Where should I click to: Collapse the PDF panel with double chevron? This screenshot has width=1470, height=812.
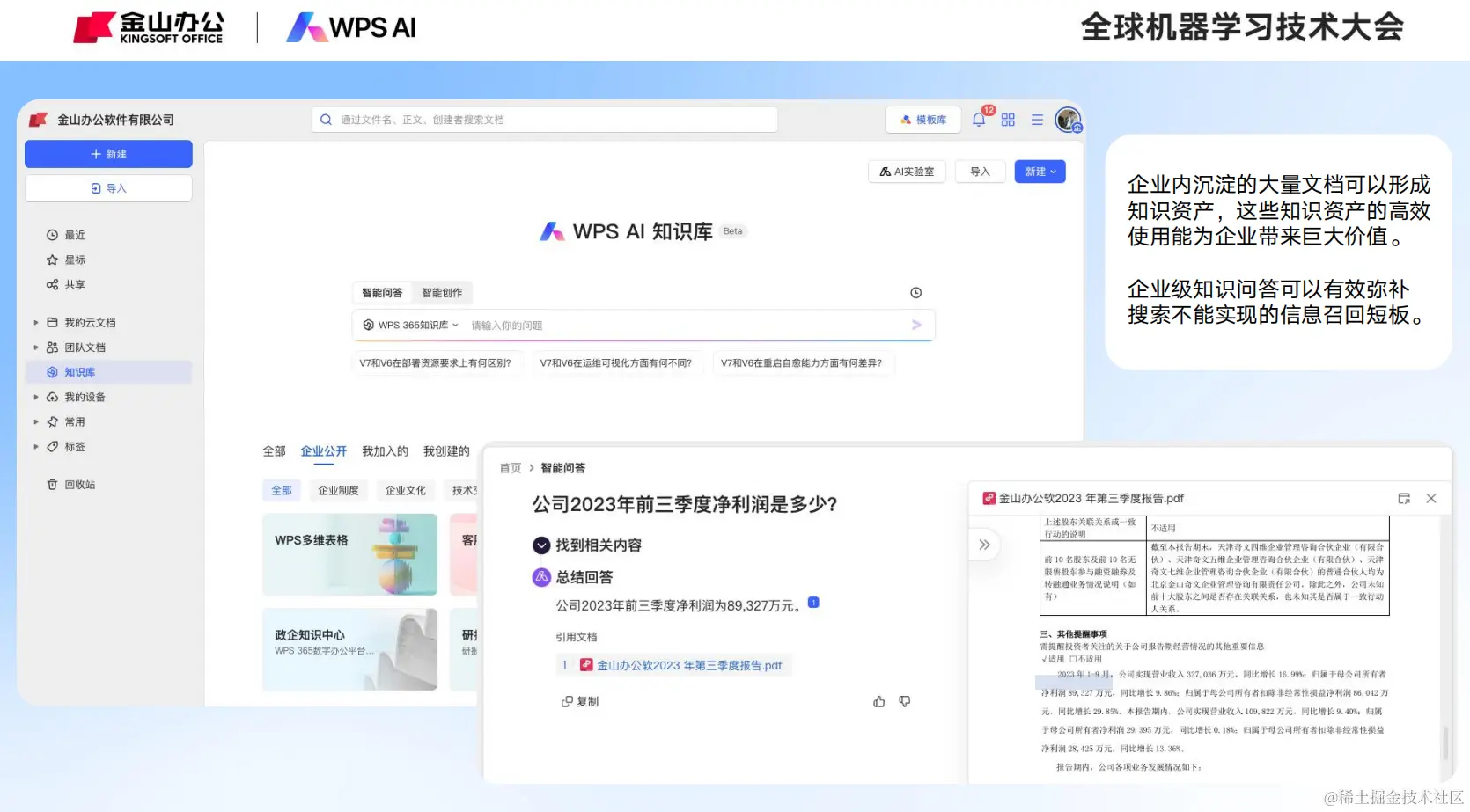tap(984, 545)
